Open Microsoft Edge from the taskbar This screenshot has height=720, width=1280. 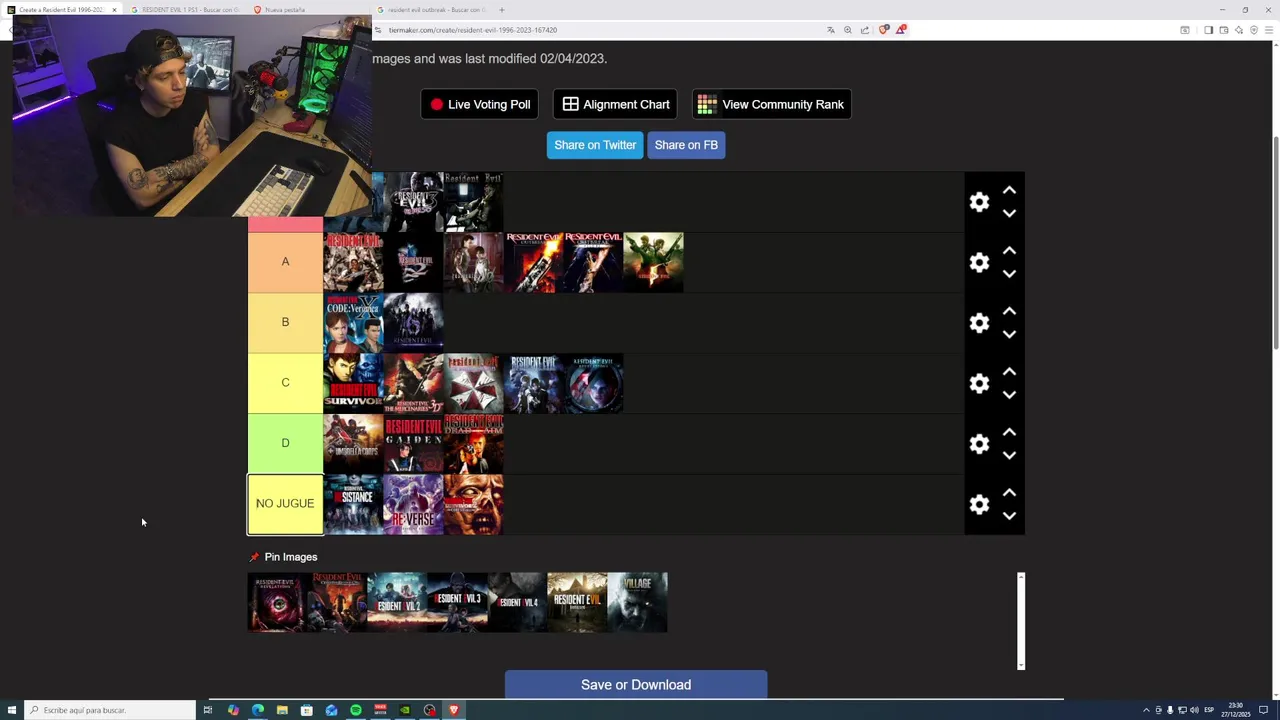[258, 710]
